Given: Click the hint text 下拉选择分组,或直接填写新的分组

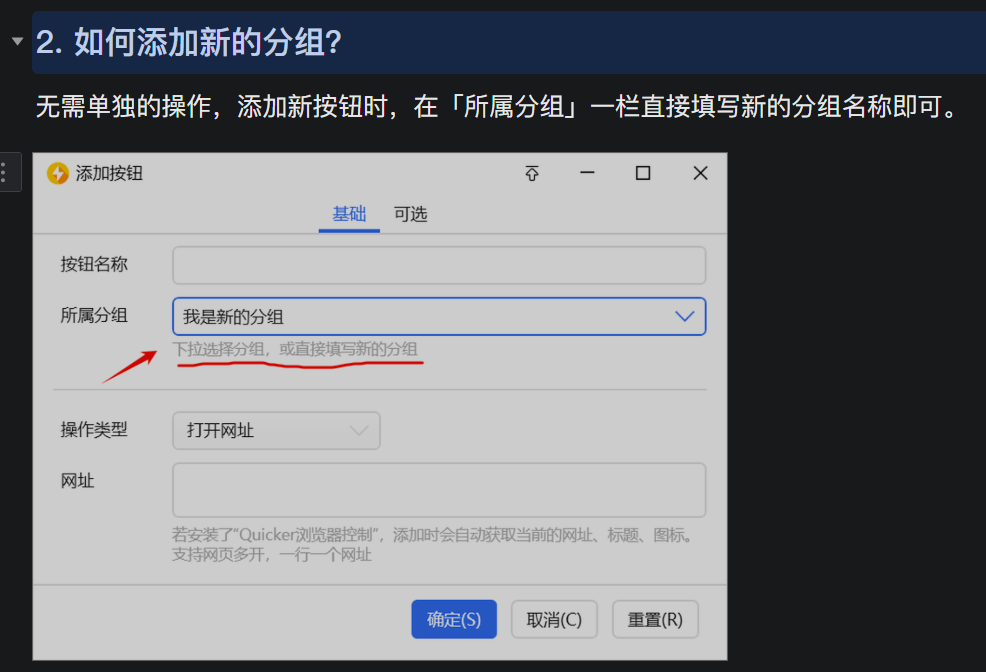Looking at the screenshot, I should click(x=295, y=349).
